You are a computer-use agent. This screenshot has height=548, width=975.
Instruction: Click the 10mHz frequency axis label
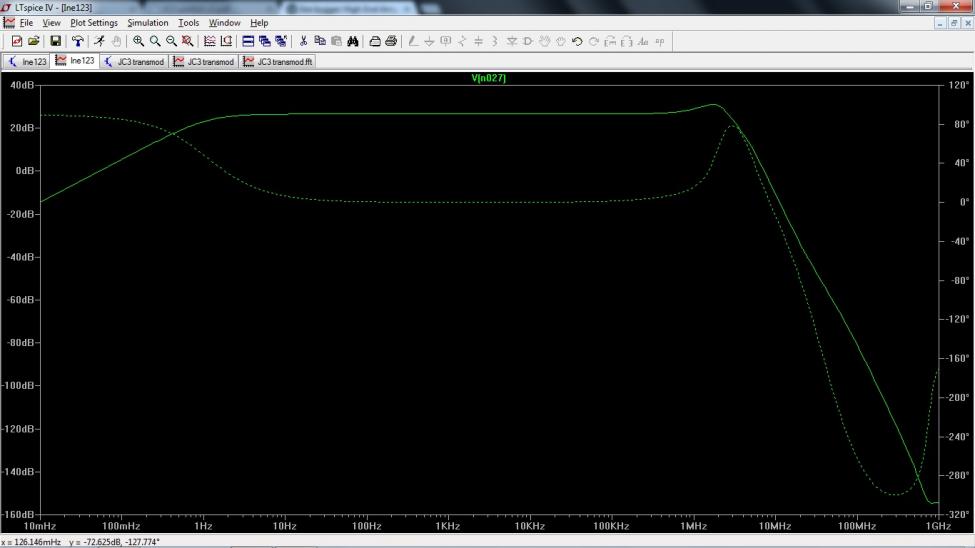(x=40, y=526)
